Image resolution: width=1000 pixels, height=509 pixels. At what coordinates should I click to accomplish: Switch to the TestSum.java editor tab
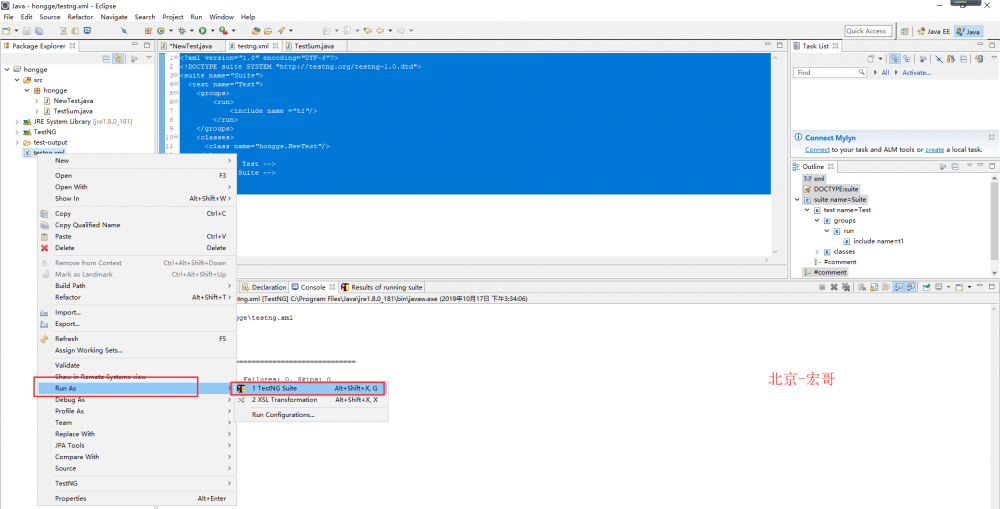[x=315, y=46]
